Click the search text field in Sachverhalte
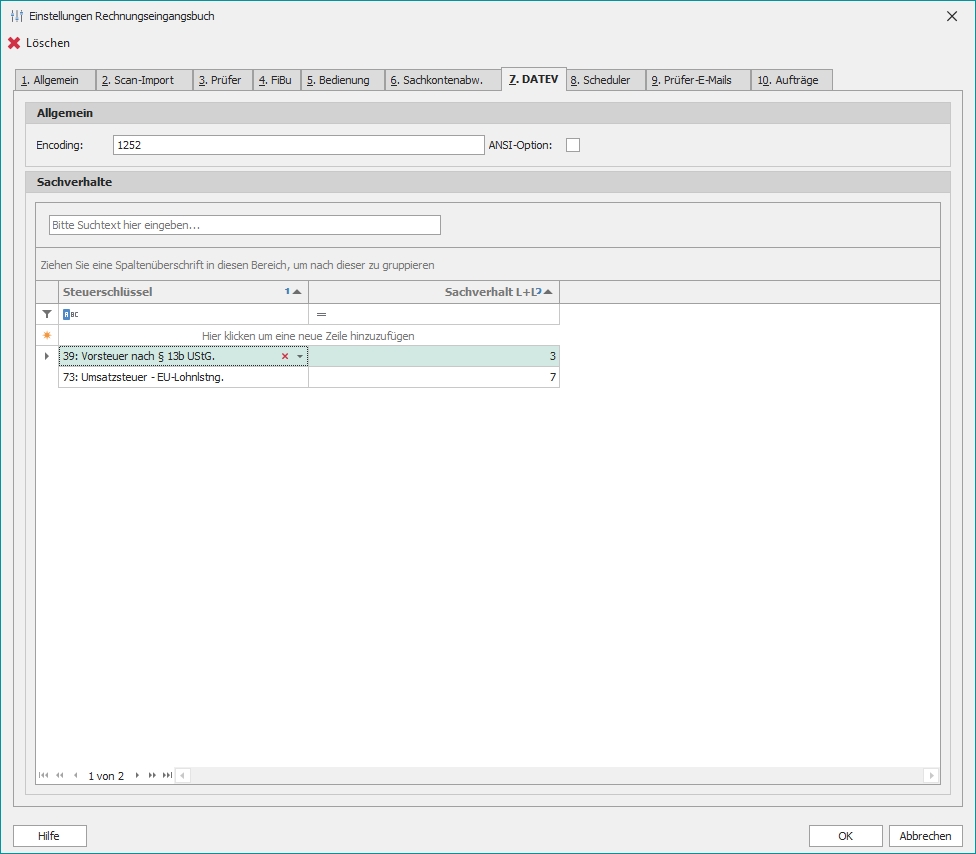The width and height of the screenshot is (976, 854). coord(245,225)
